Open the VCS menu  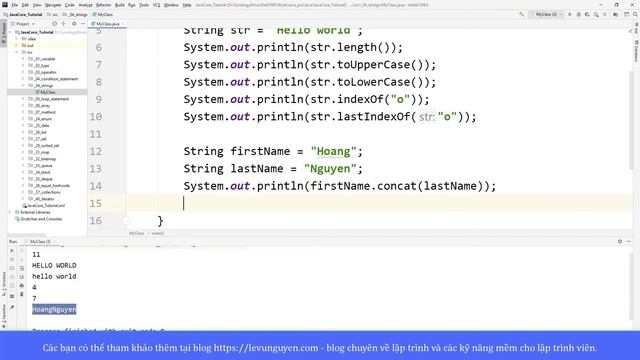[x=156, y=5]
